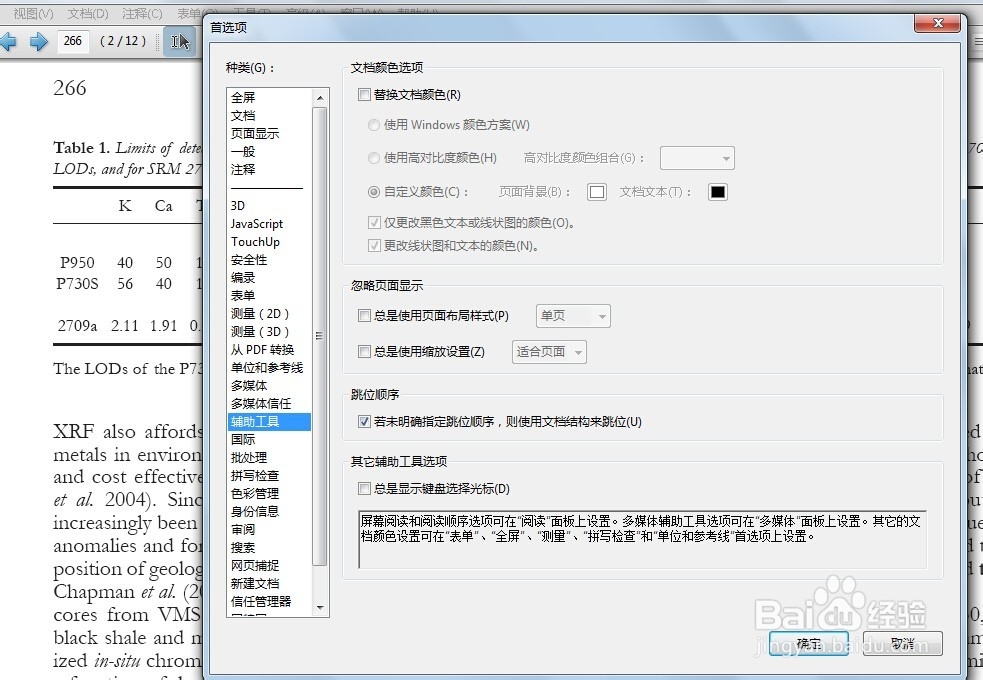Click the next page blue arrow icon
Screen dimensions: 983x680
[38, 41]
